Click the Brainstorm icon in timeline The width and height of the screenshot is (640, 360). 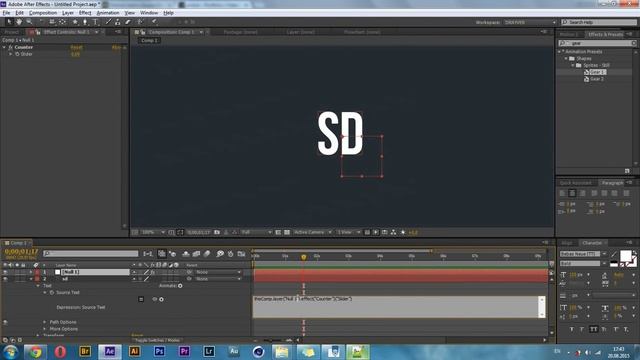point(220,254)
